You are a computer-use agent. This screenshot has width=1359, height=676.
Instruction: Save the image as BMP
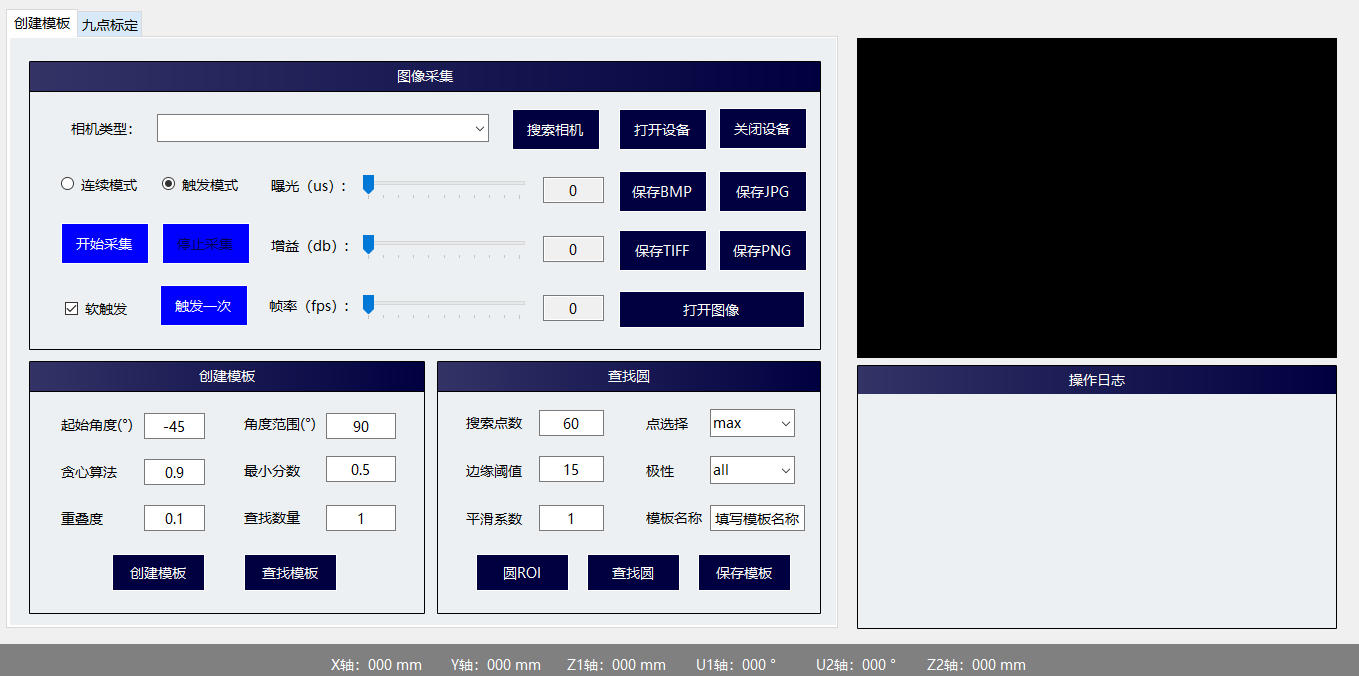[x=662, y=190]
